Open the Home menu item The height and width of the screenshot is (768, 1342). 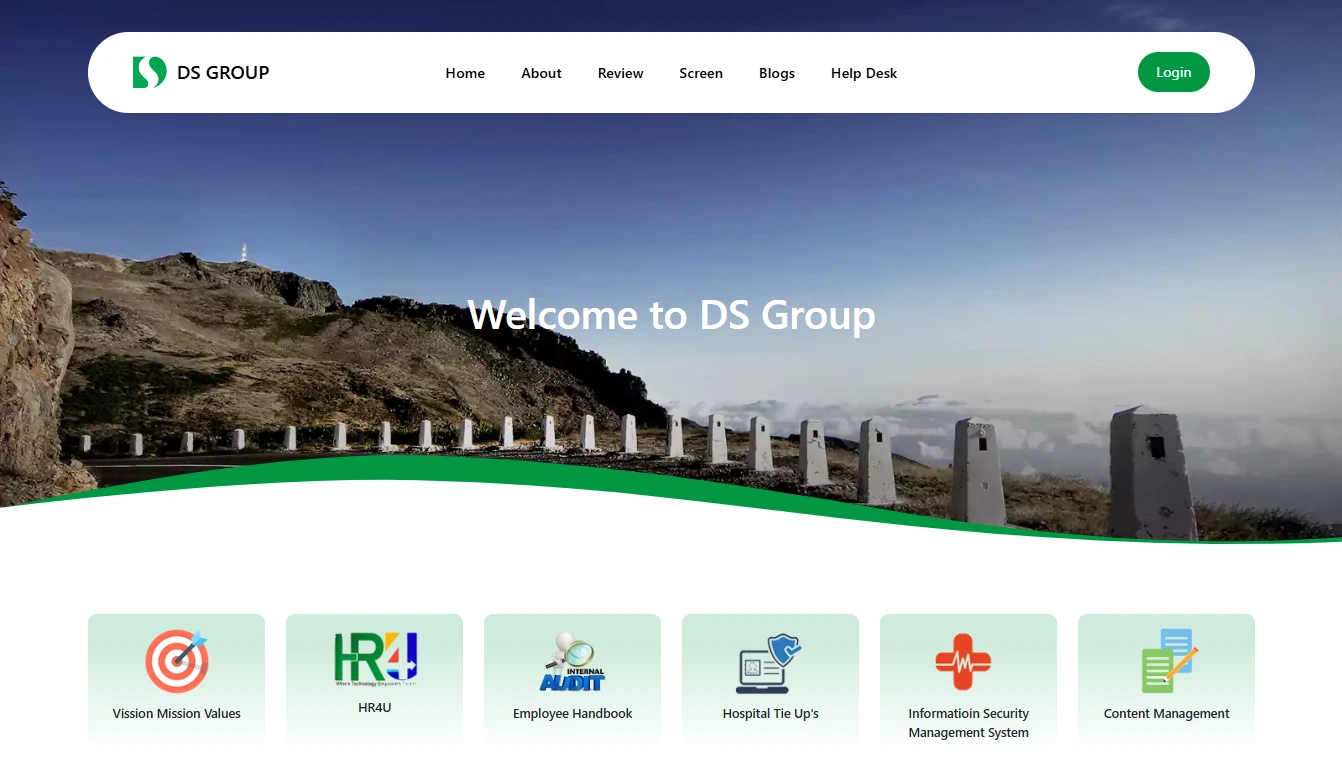[x=465, y=72]
